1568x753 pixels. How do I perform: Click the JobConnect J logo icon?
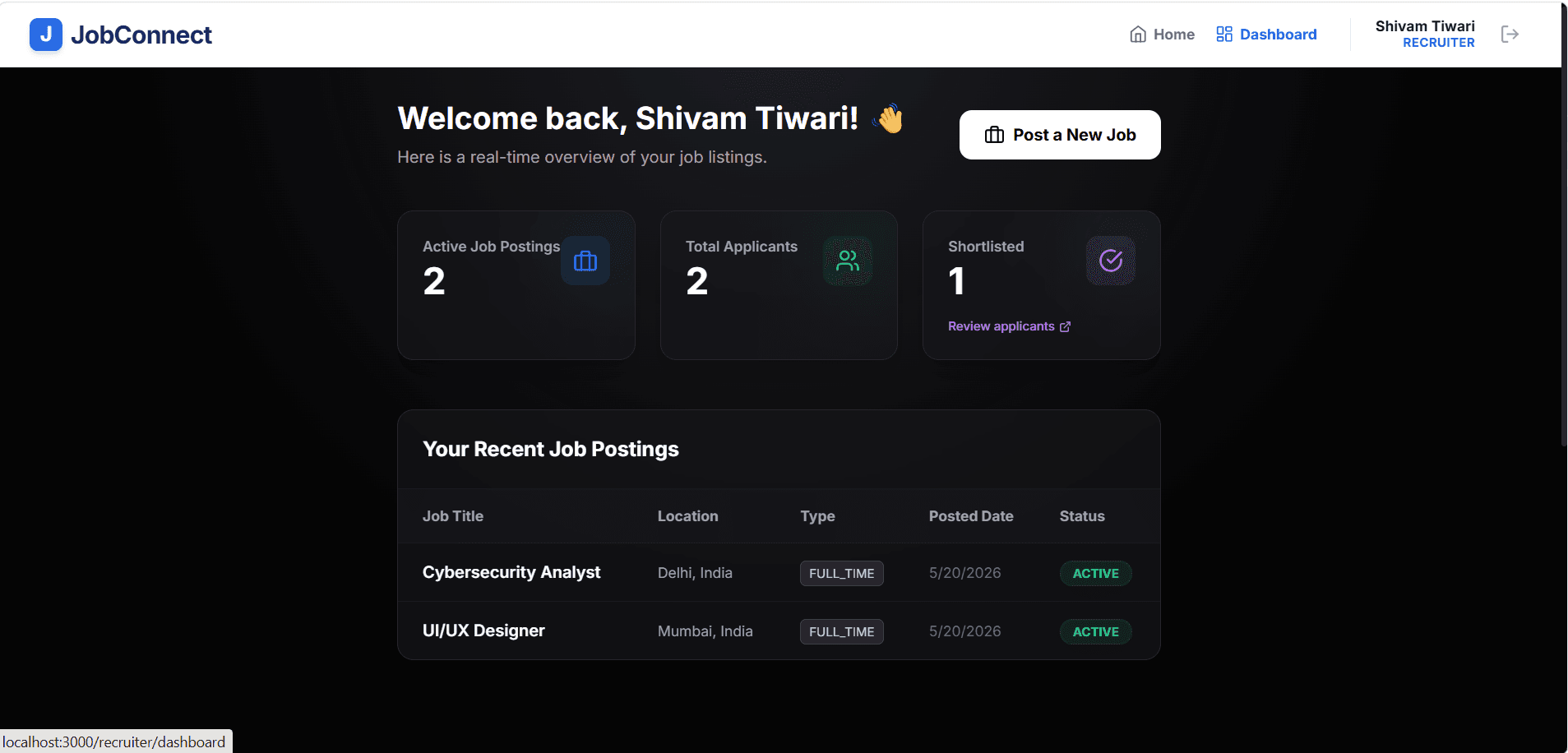point(46,35)
